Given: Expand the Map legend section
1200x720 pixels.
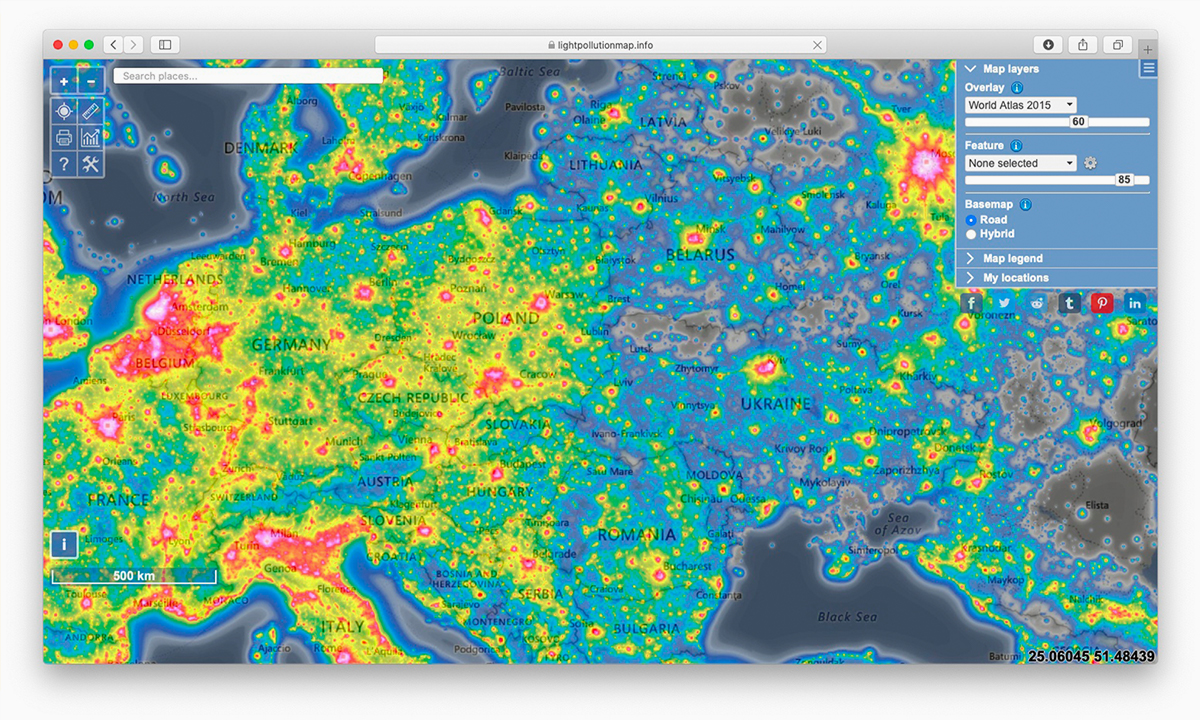Looking at the screenshot, I should pyautogui.click(x=1012, y=258).
